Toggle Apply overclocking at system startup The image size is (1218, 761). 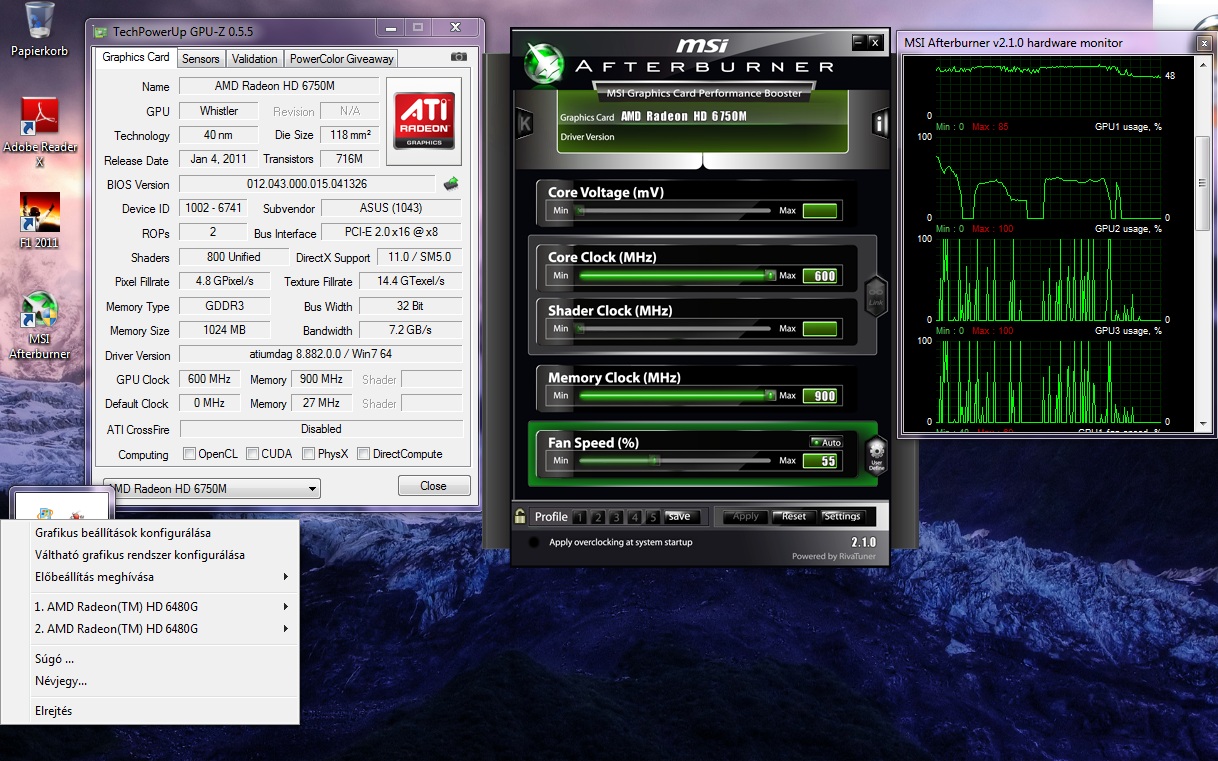pyautogui.click(x=534, y=542)
